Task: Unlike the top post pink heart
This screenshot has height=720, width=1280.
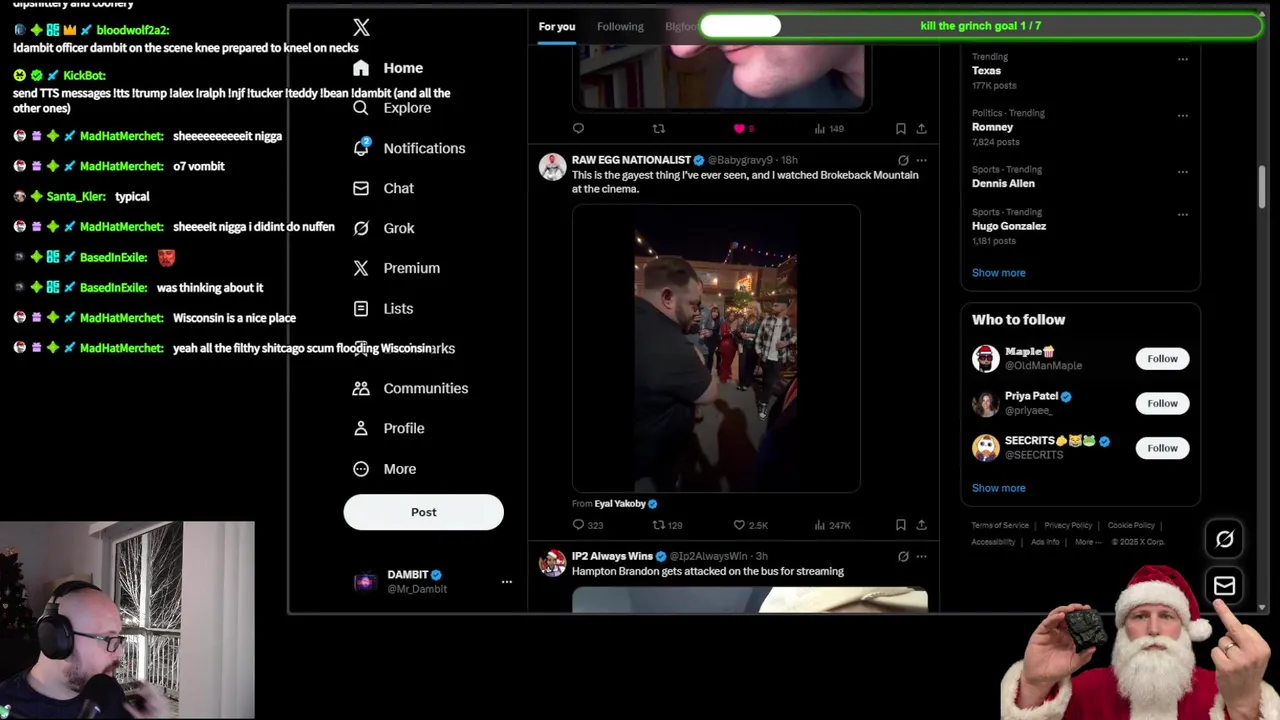Action: 739,128
